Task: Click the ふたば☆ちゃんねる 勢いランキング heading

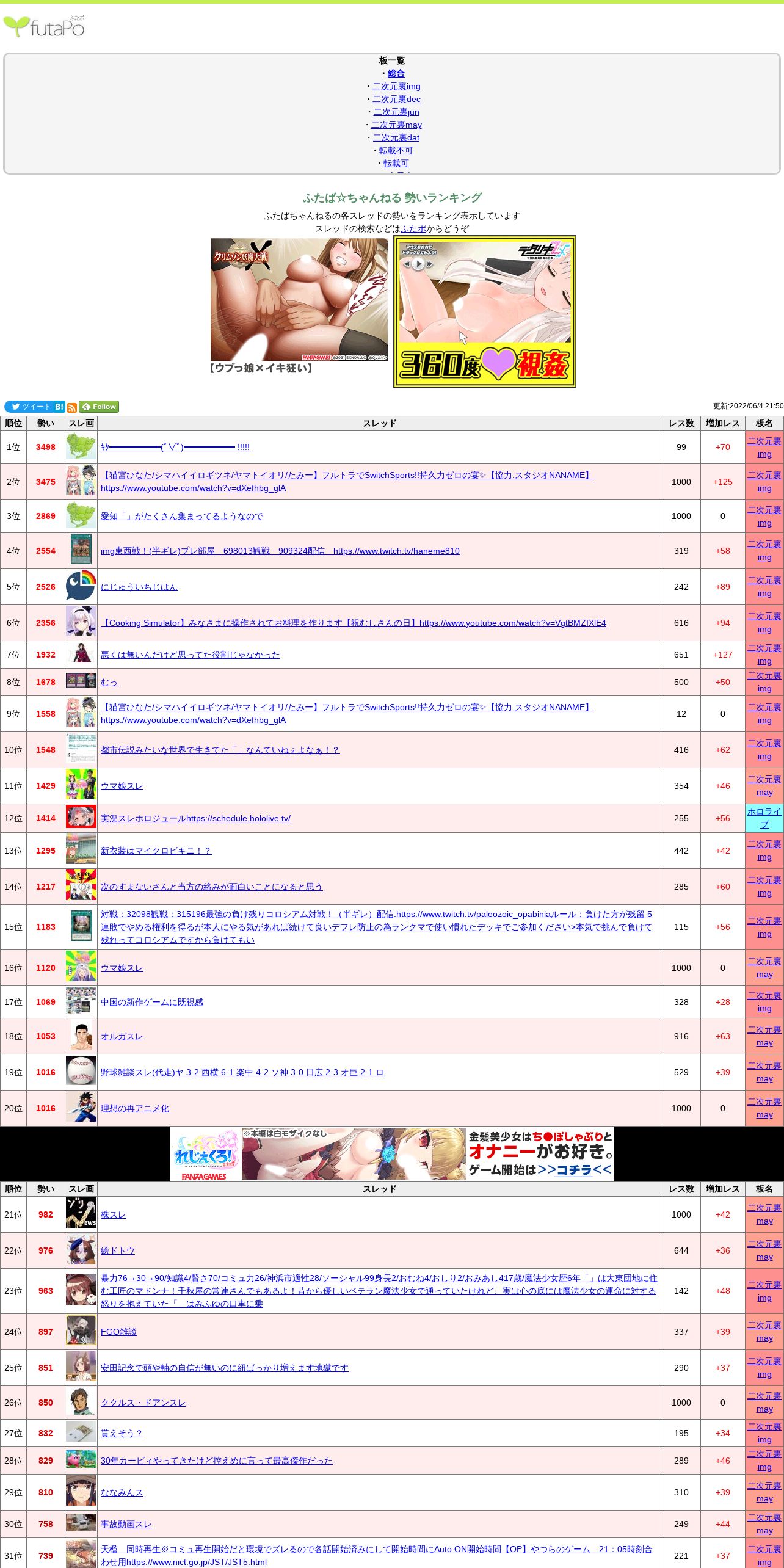Action: click(x=392, y=198)
